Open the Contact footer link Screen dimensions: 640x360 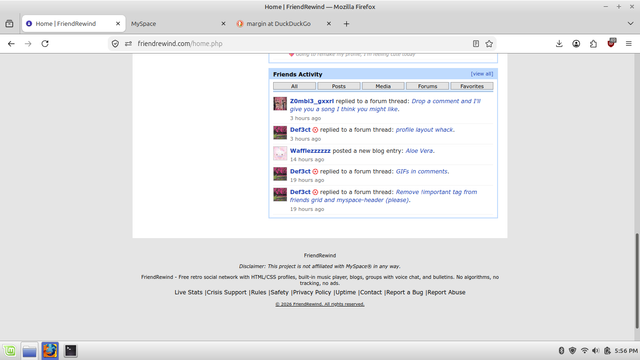coord(371,292)
